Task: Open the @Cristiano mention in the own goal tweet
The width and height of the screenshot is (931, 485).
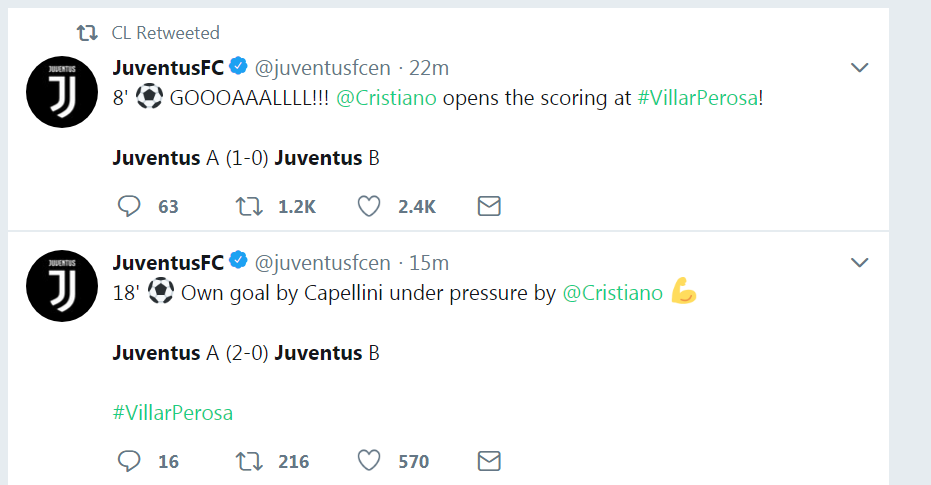Action: pyautogui.click(x=613, y=294)
